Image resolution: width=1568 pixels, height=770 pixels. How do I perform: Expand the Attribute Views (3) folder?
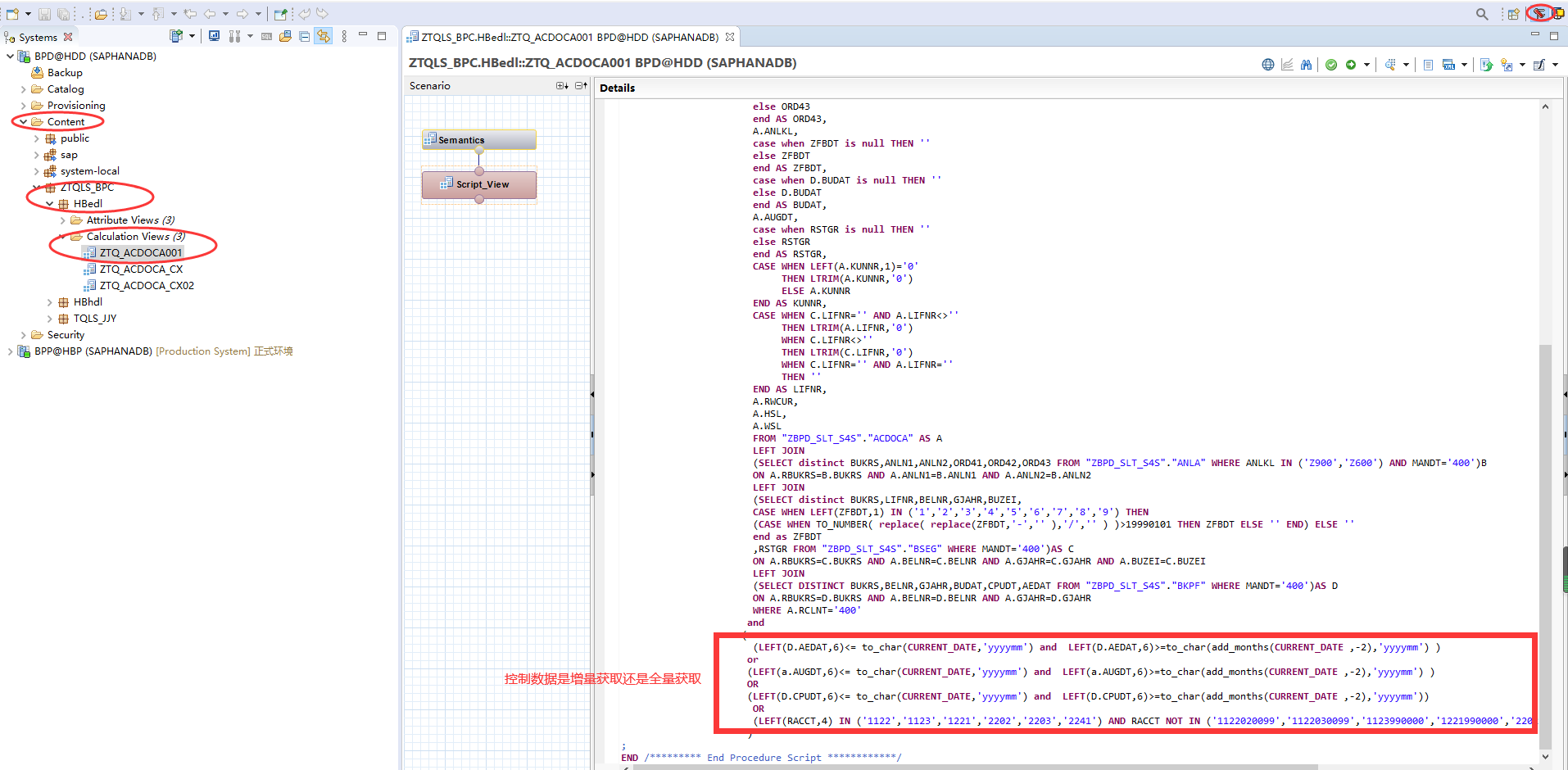(x=62, y=220)
